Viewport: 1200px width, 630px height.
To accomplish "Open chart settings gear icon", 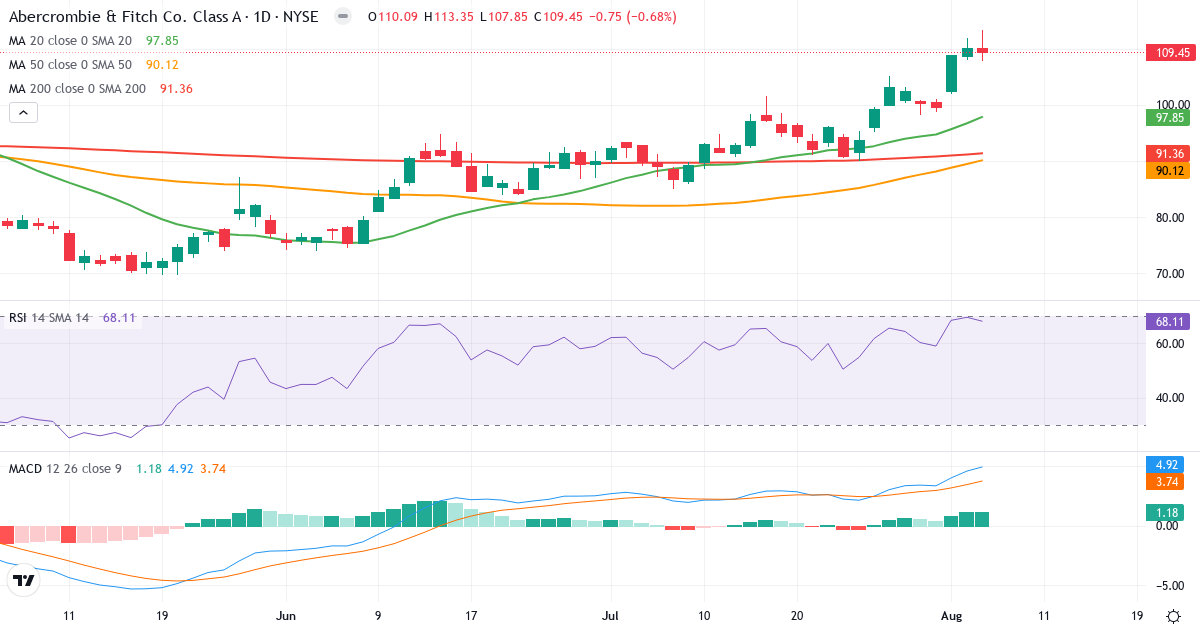I will coord(1172,615).
